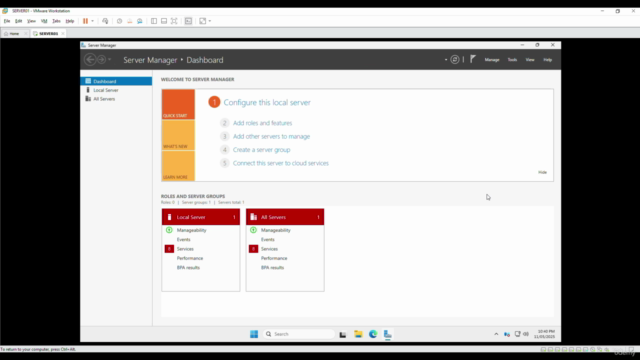Open the VMware Help menu
The image size is (640, 360).
(x=70, y=21)
